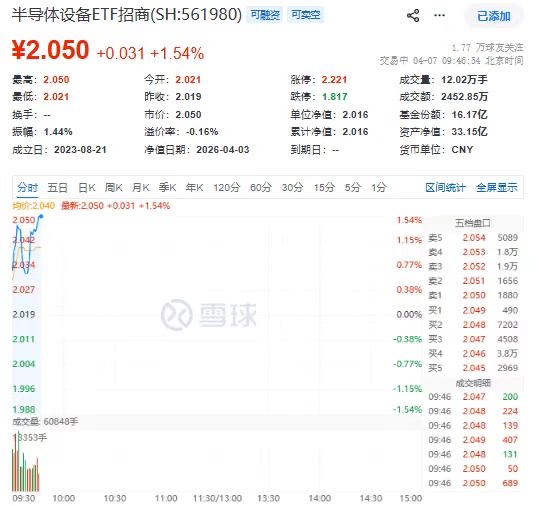This screenshot has height=506, width=539.
Task: Click the trade entry with volume 224
Action: (473, 411)
